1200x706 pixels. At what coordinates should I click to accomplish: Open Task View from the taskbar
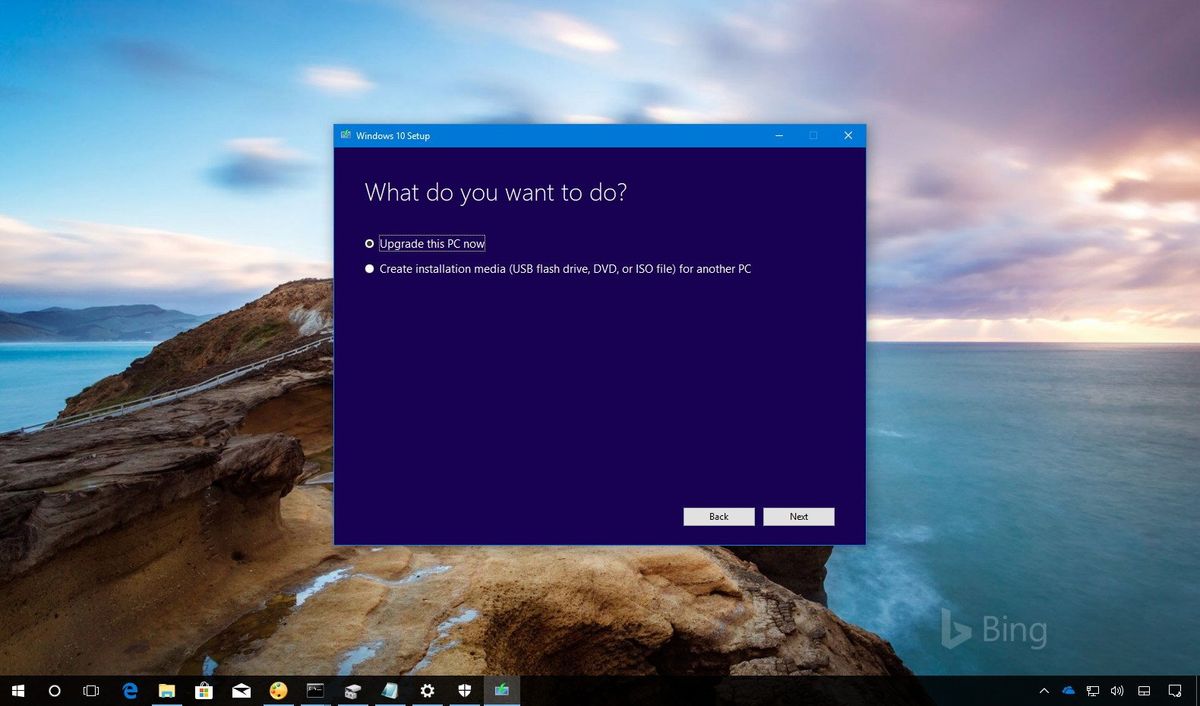coord(91,690)
